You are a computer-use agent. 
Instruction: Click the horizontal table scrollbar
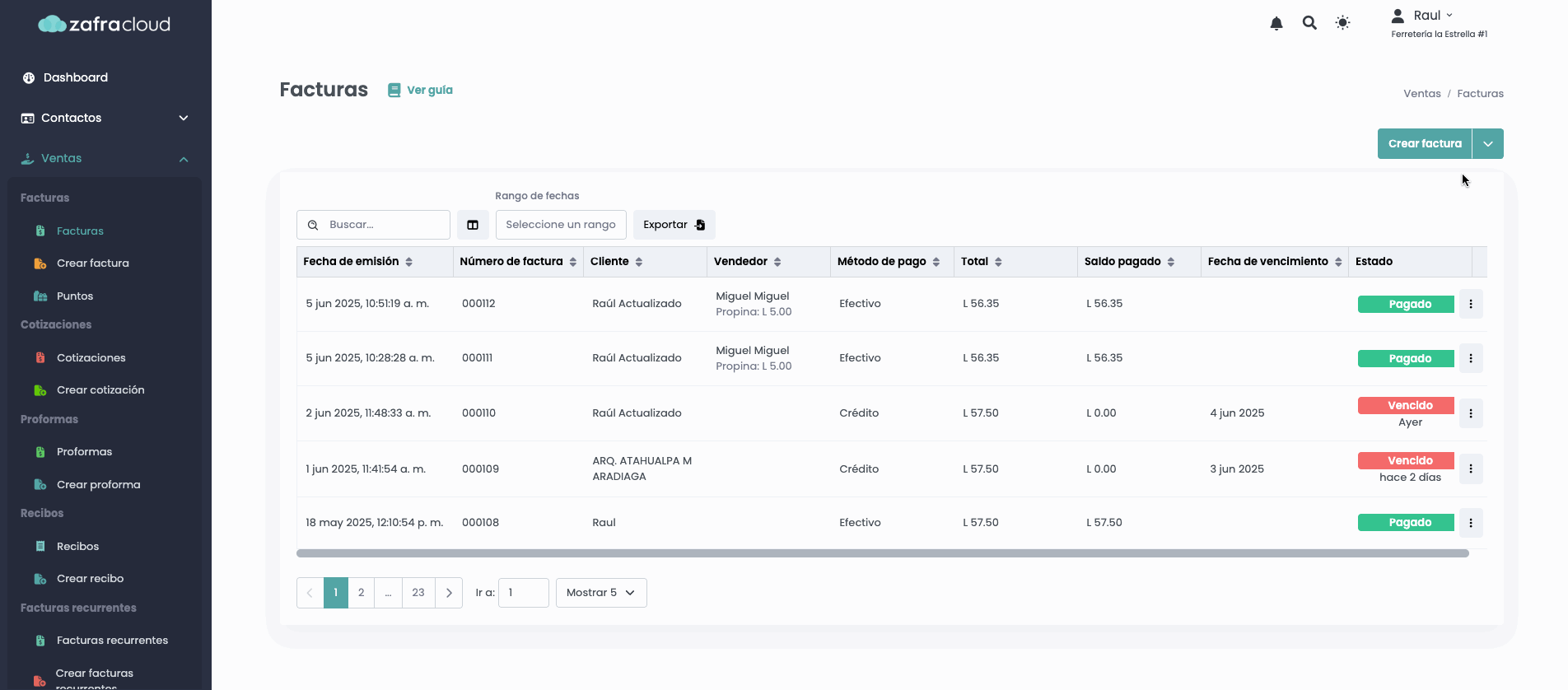pos(883,553)
